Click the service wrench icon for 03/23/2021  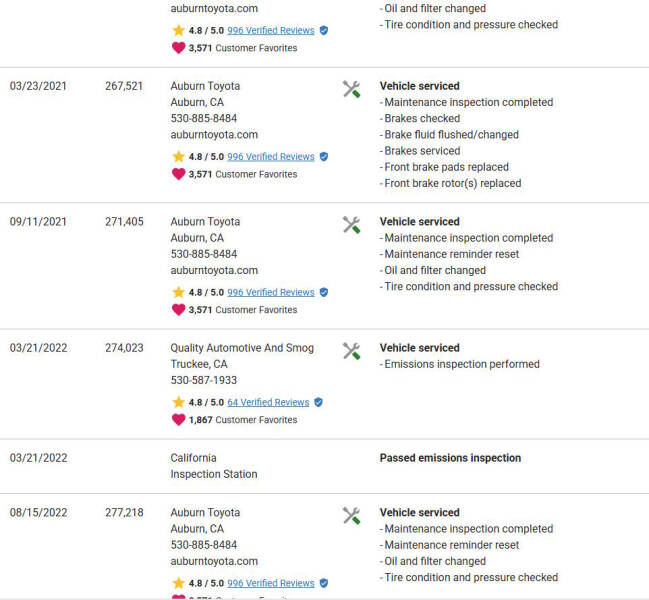click(x=351, y=89)
